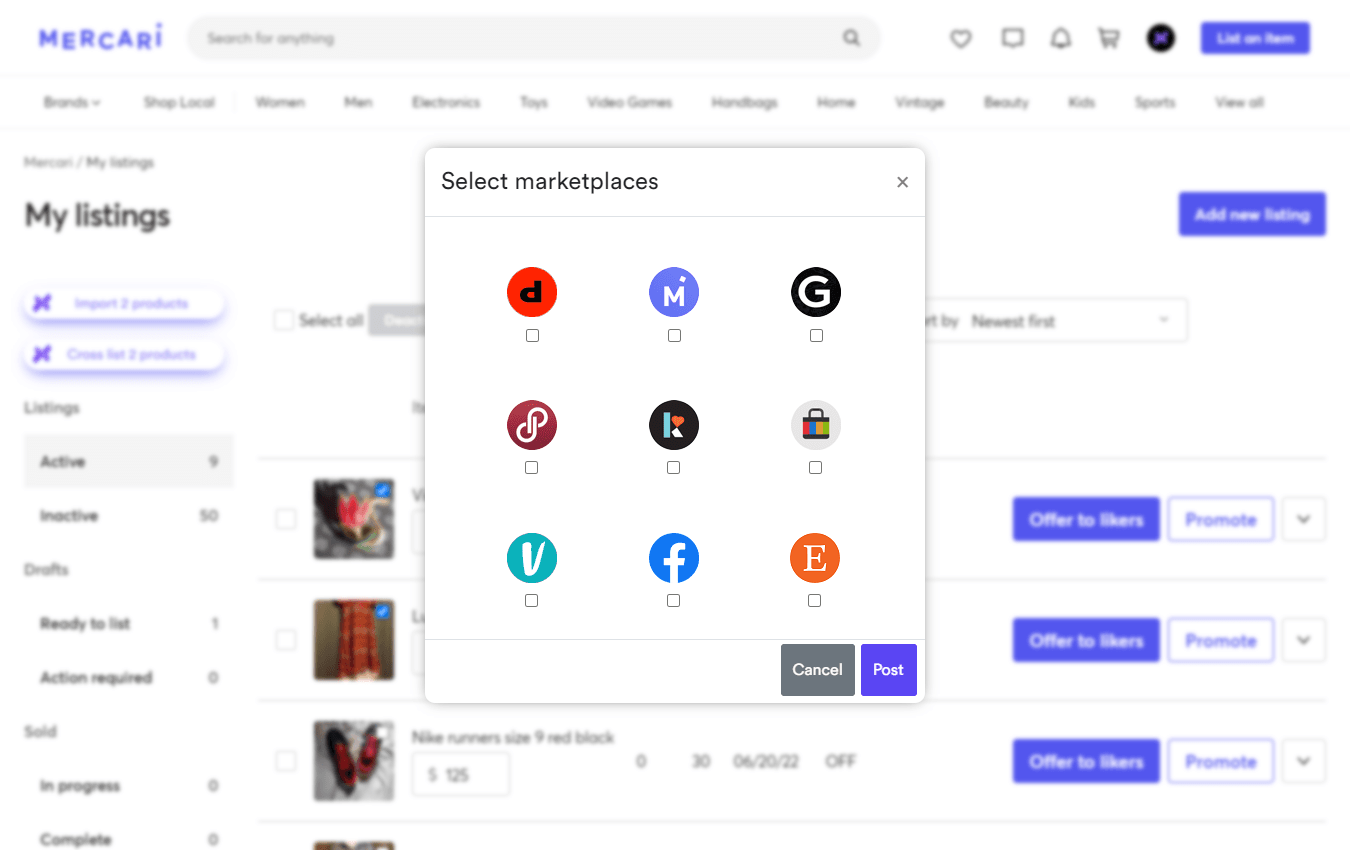Open the Nike runners listing thumbnail
Viewport: 1350px width, 850px height.
pos(353,761)
